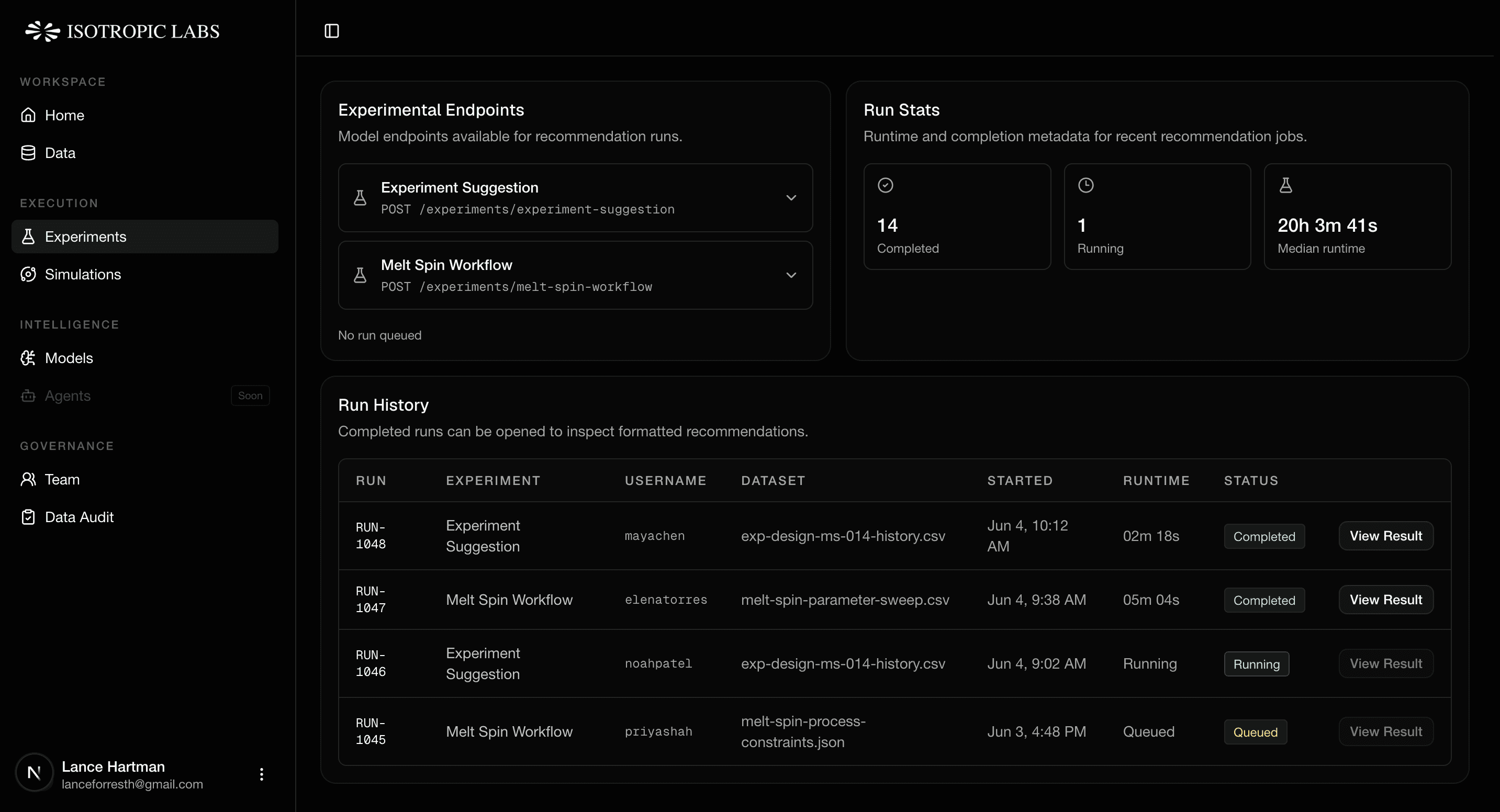
Task: Click the 05m 04s runtime value
Action: 1150,600
